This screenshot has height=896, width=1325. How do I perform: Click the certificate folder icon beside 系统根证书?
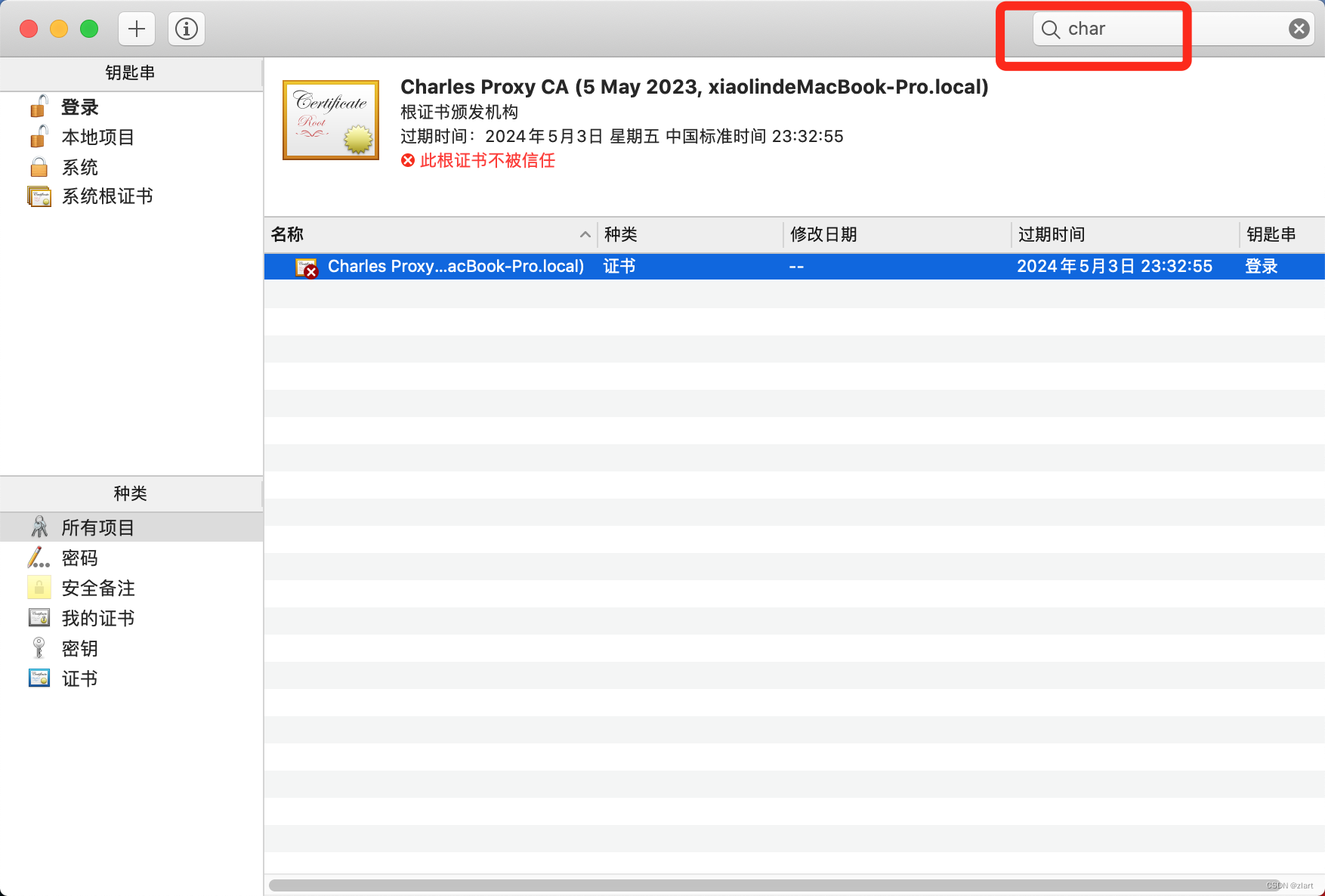pyautogui.click(x=39, y=196)
